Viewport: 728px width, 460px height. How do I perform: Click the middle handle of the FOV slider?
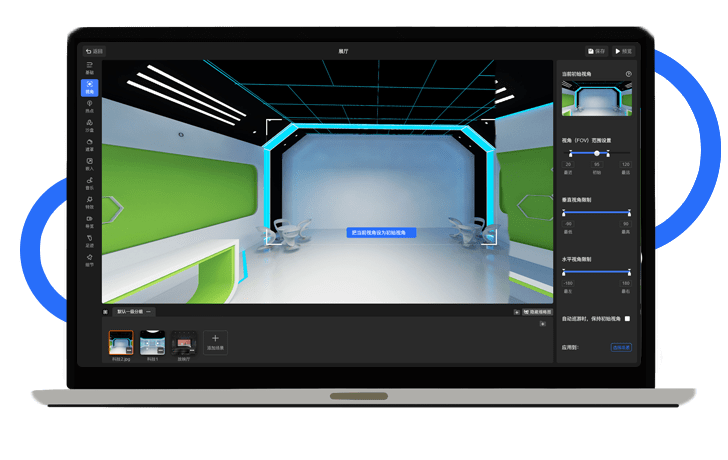(x=597, y=153)
